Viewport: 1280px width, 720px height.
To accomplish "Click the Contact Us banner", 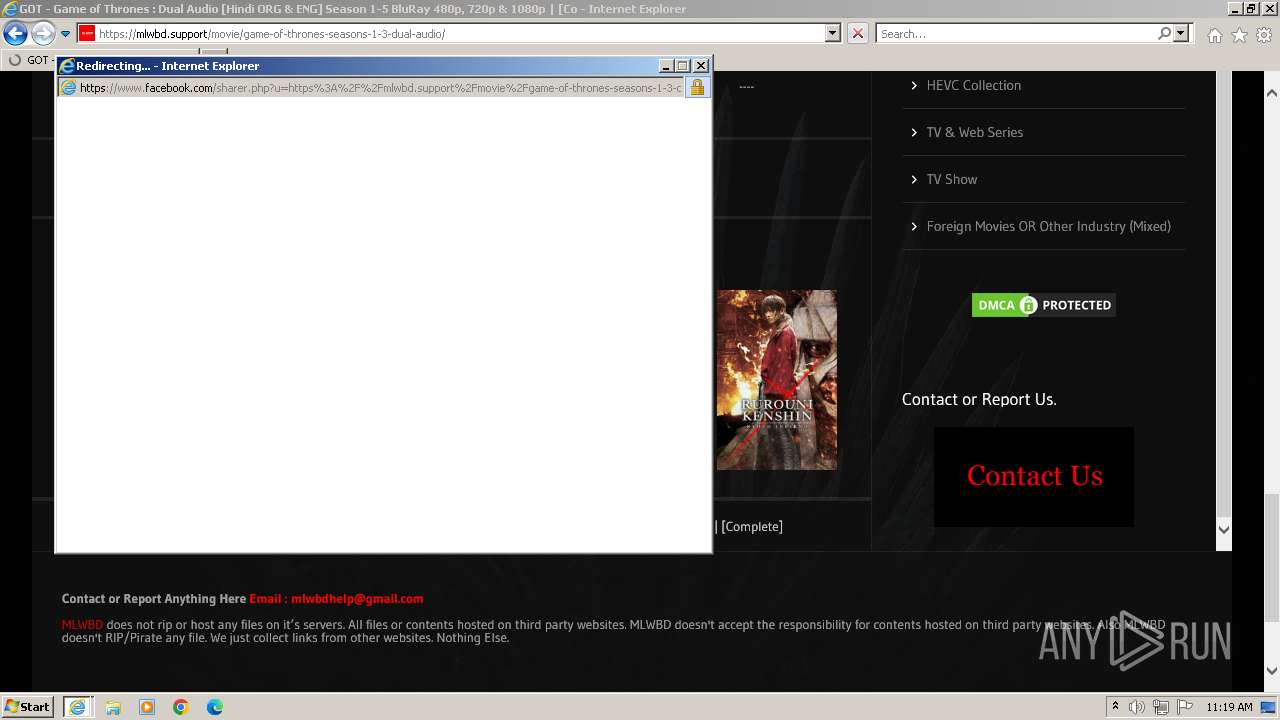I will [x=1034, y=476].
